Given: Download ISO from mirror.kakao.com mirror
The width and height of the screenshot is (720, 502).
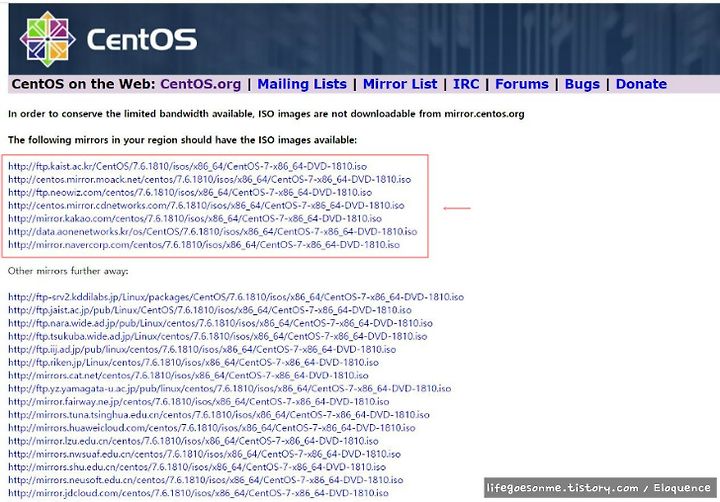Looking at the screenshot, I should pos(195,219).
